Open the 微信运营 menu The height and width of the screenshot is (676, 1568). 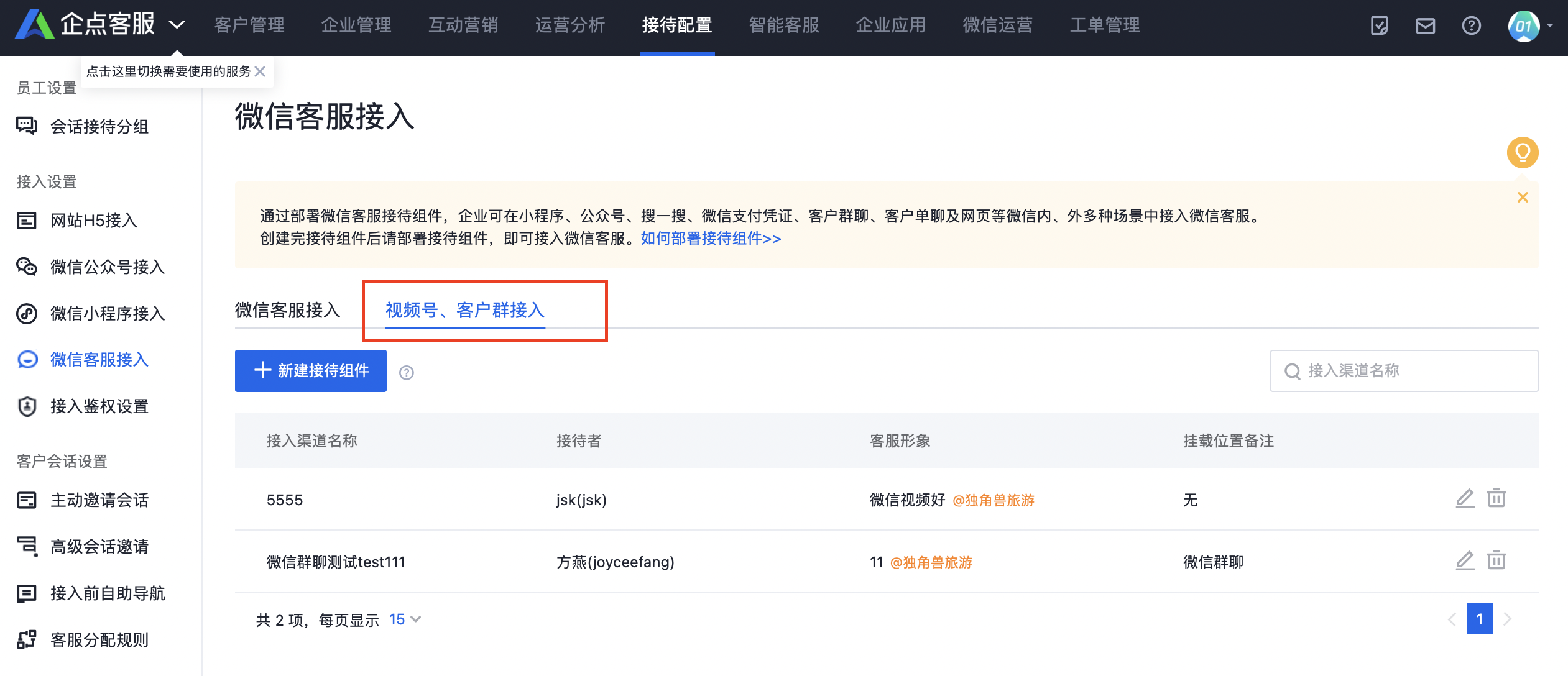[998, 25]
